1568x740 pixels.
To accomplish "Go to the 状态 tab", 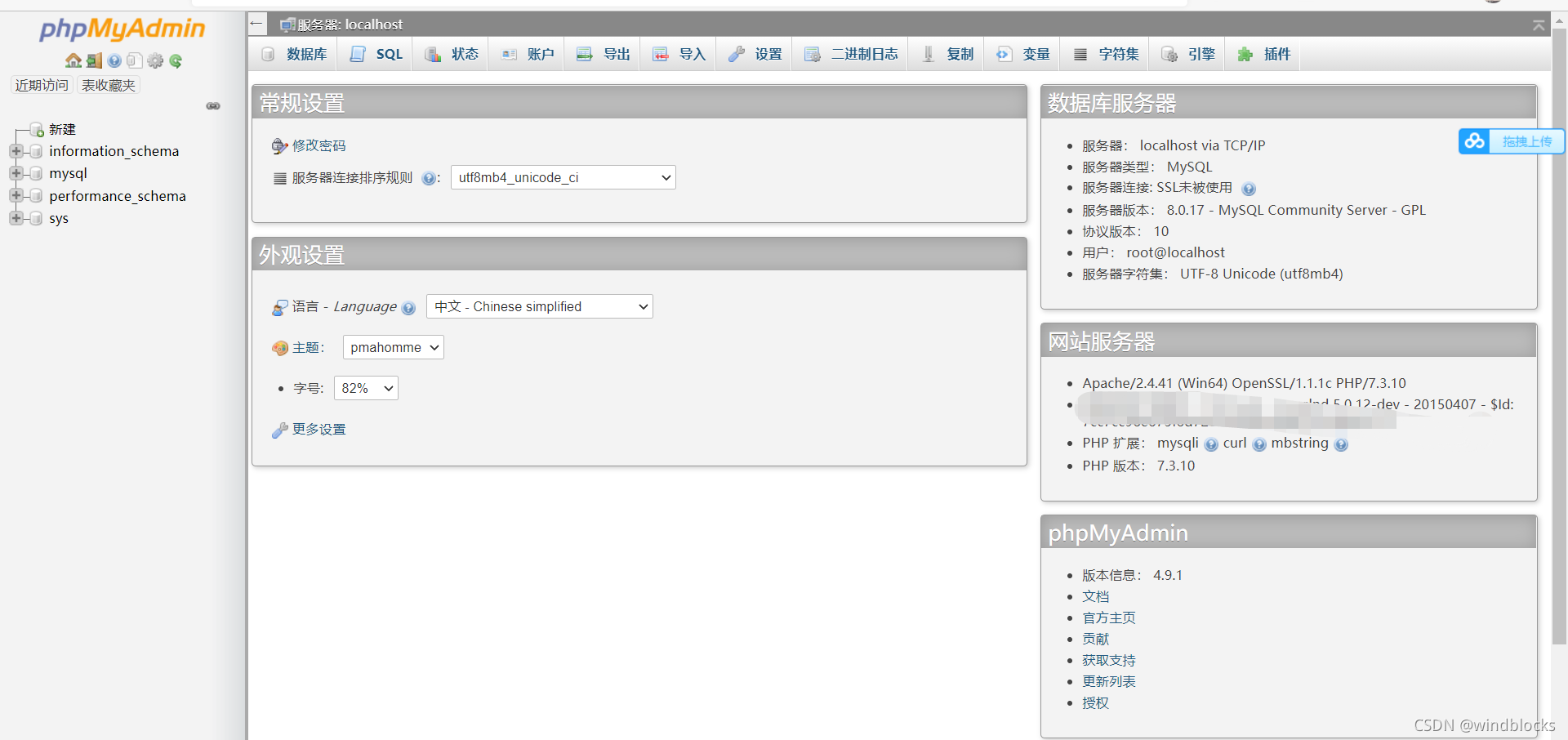I will coord(452,54).
